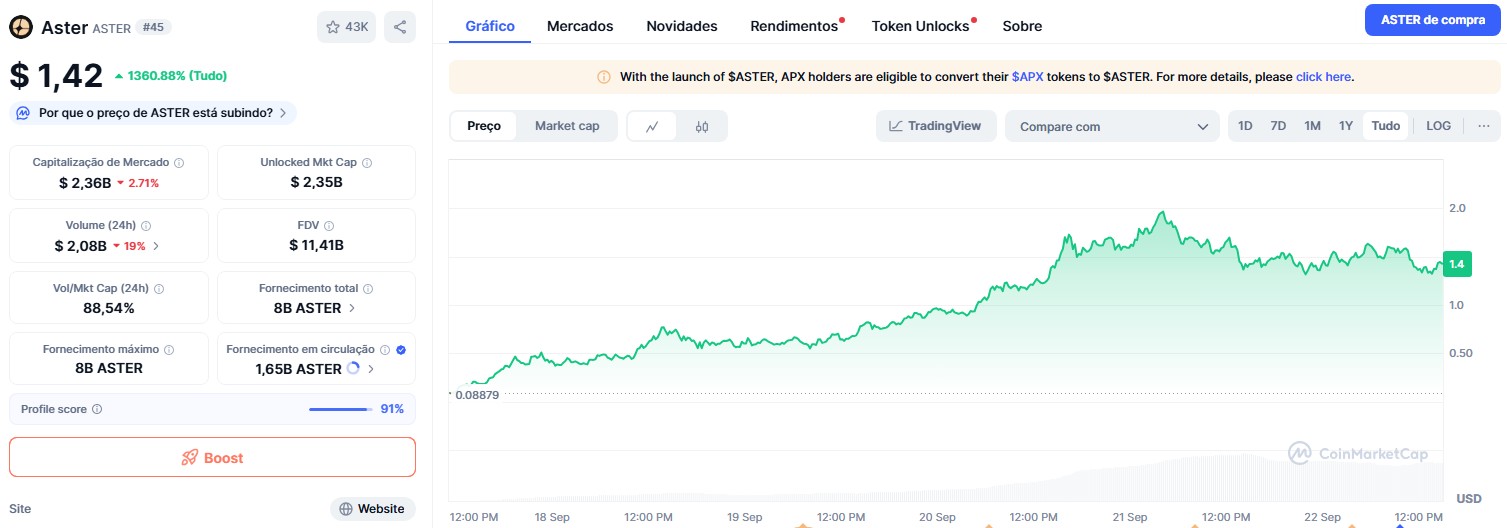The height and width of the screenshot is (528, 1507).
Task: Add Aster to watchlist via star button
Action: click(346, 27)
